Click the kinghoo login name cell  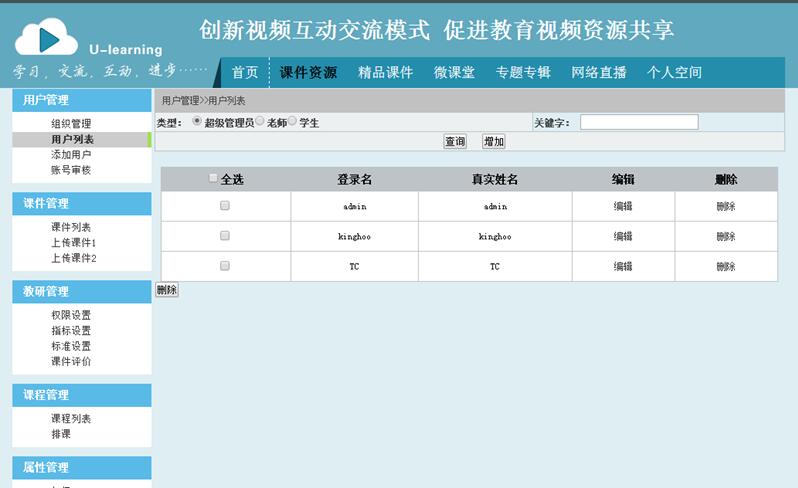point(355,236)
